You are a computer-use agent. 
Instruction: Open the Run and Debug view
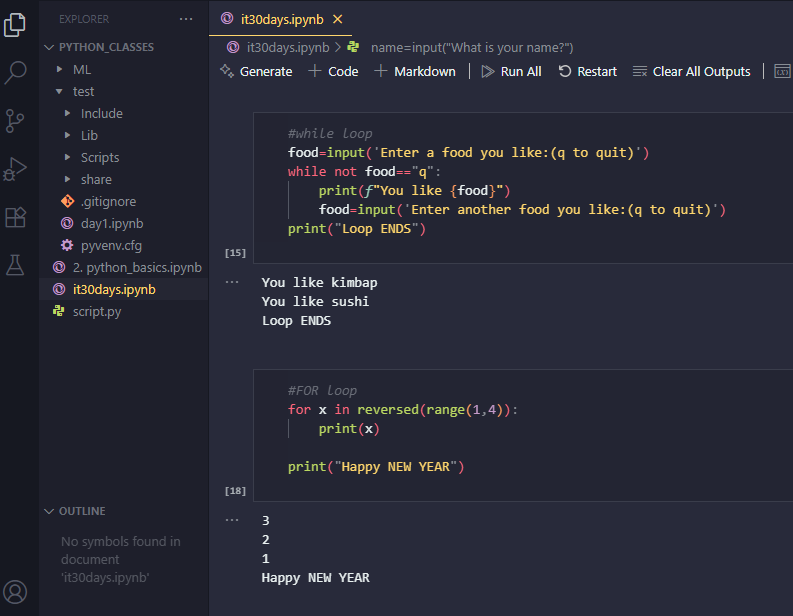(x=15, y=169)
